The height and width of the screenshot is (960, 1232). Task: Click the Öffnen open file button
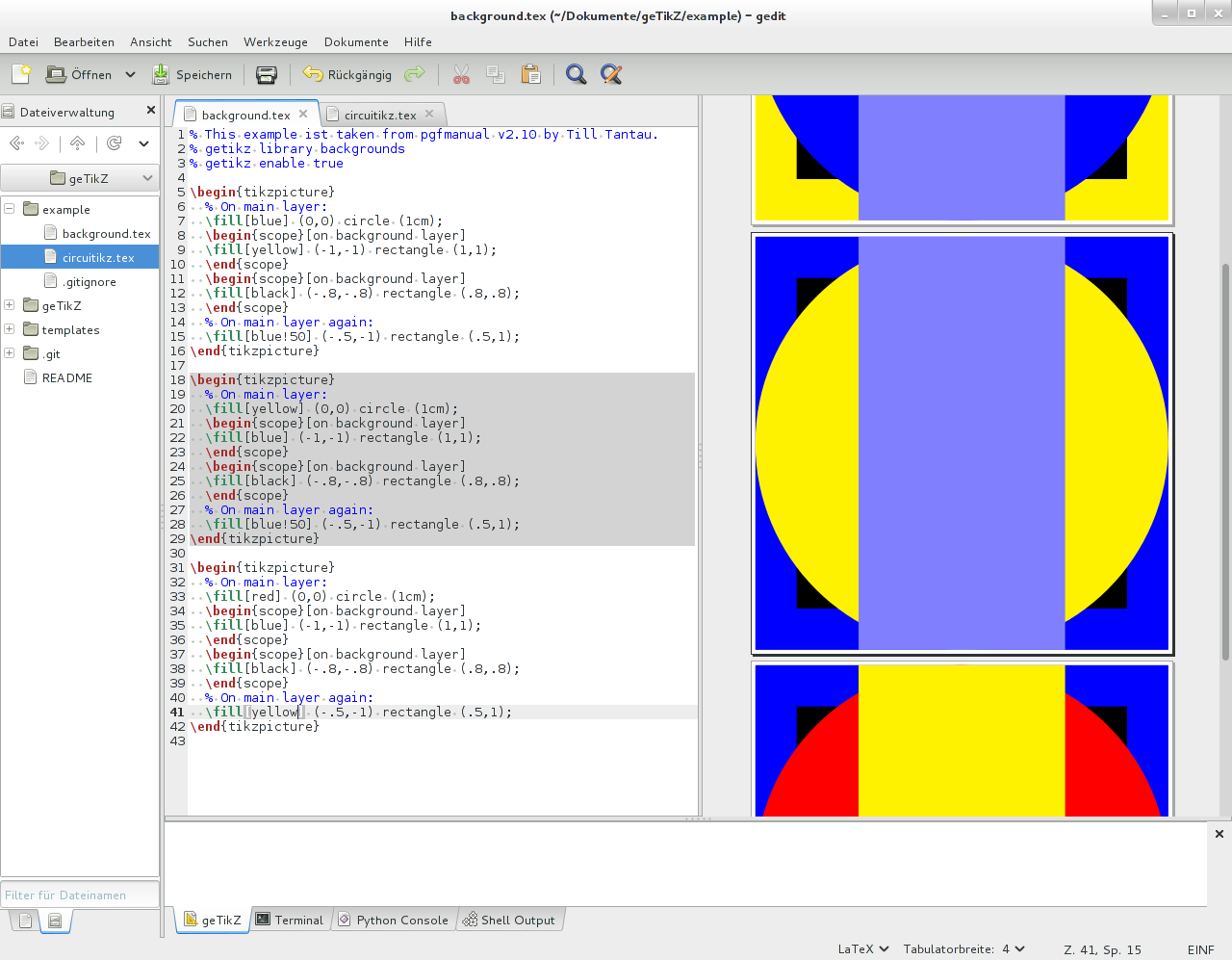79,74
